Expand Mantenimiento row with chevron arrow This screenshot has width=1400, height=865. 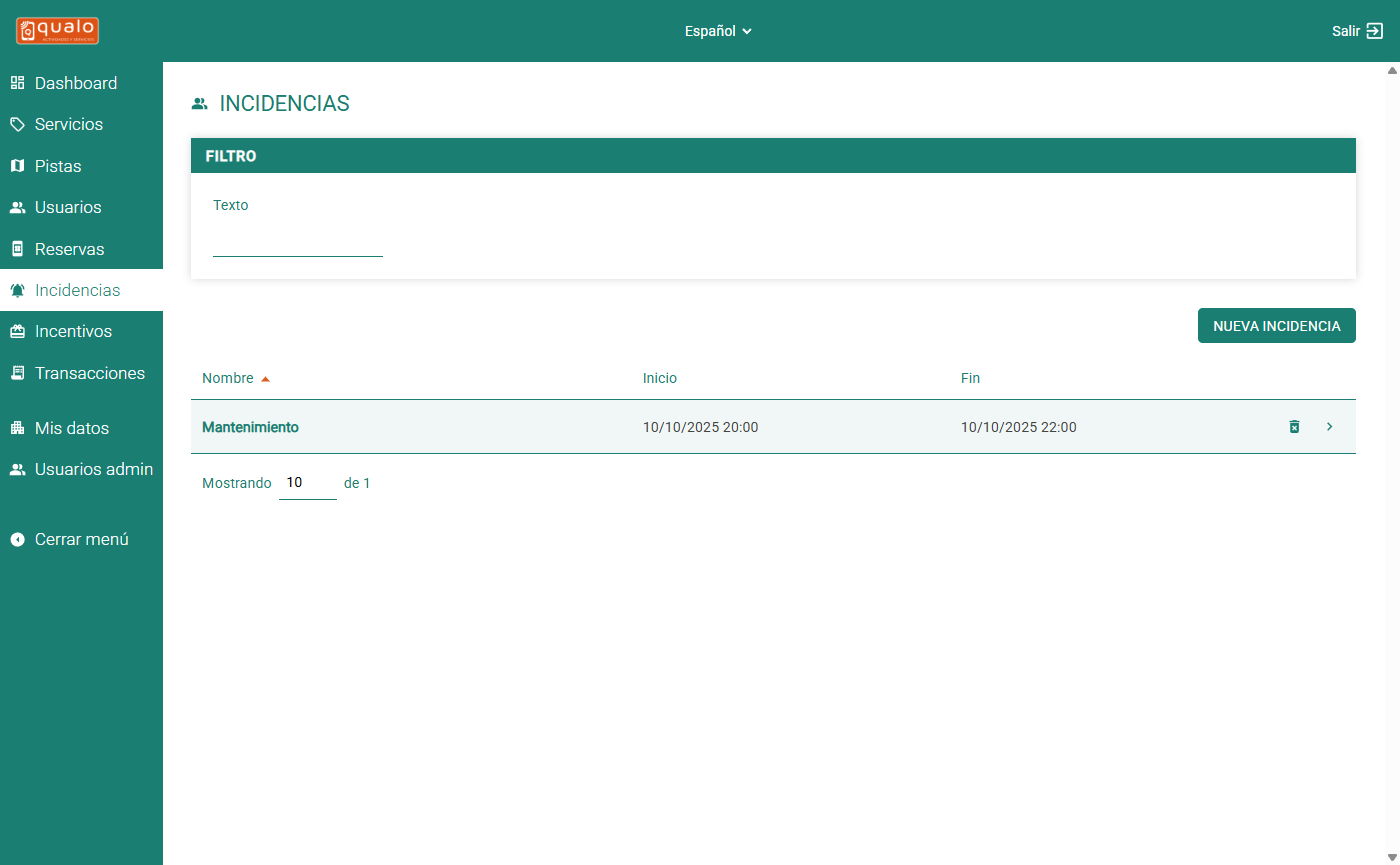pyautogui.click(x=1329, y=427)
